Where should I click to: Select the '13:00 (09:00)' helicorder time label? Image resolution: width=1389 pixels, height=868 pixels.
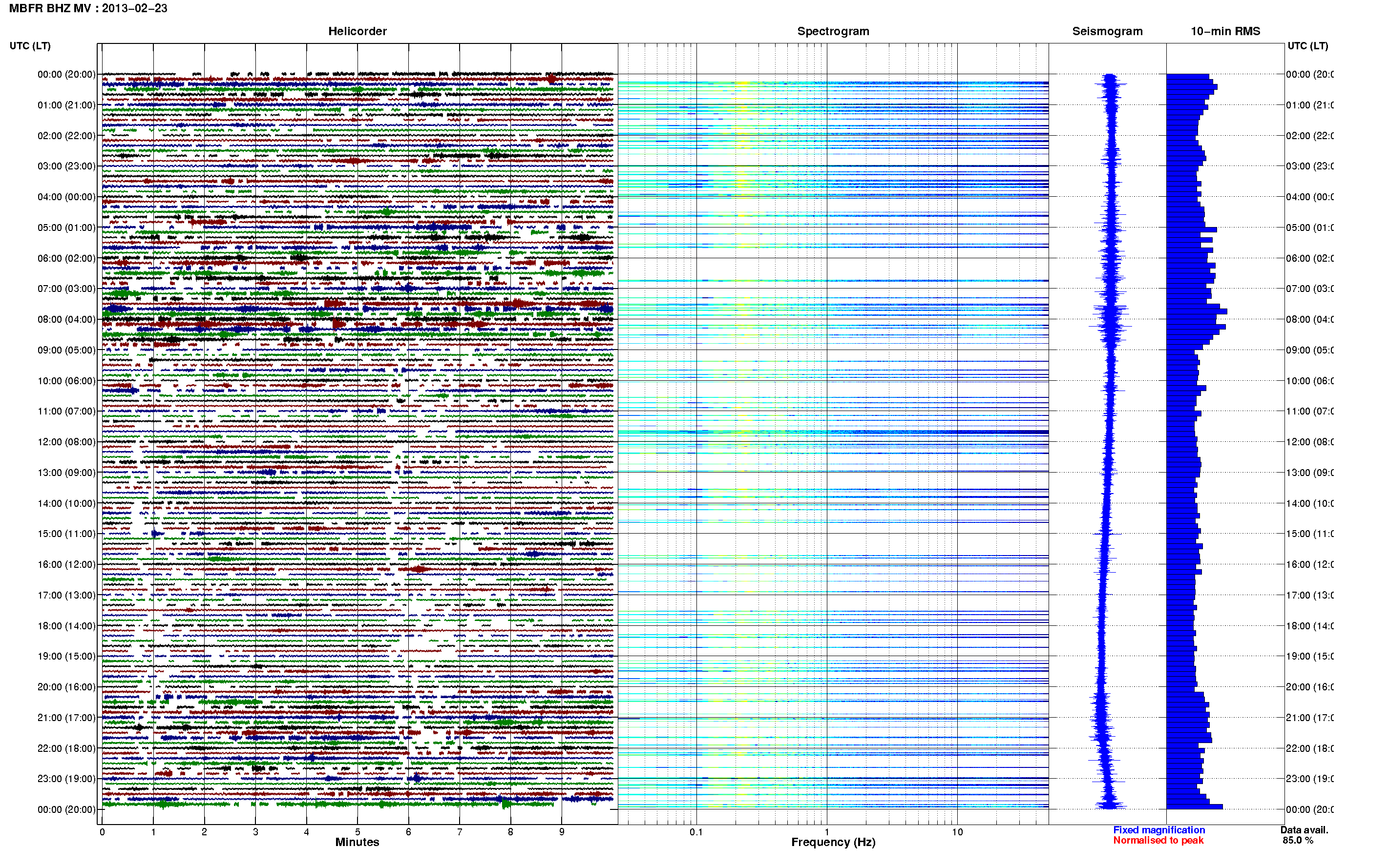pyautogui.click(x=66, y=473)
